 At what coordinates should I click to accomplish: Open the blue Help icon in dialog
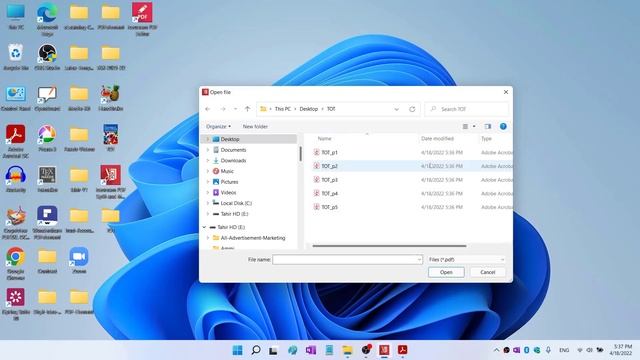click(x=503, y=127)
